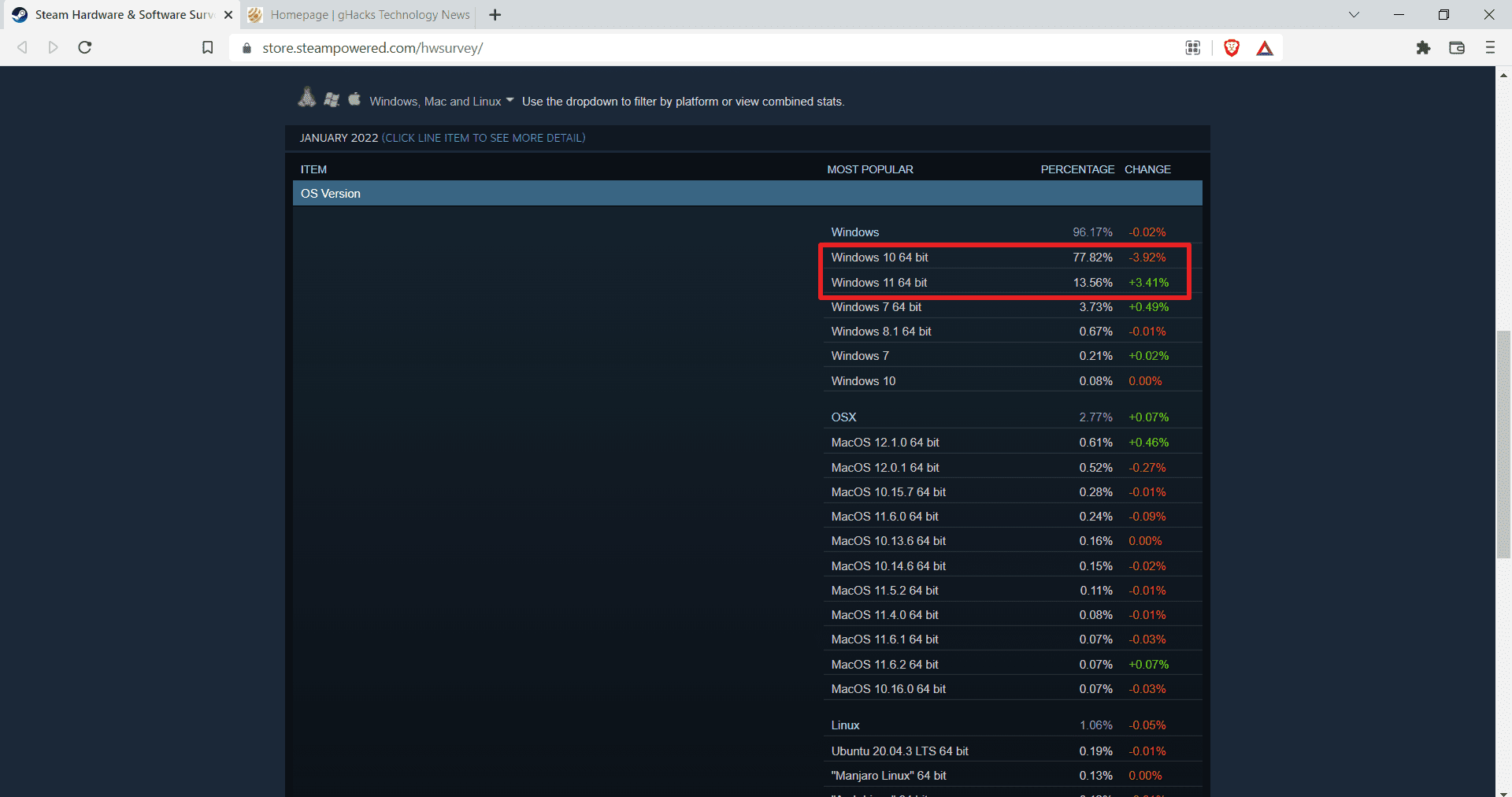Image resolution: width=1512 pixels, height=797 pixels.
Task: Open the tab search chevron
Action: pyautogui.click(x=1353, y=14)
